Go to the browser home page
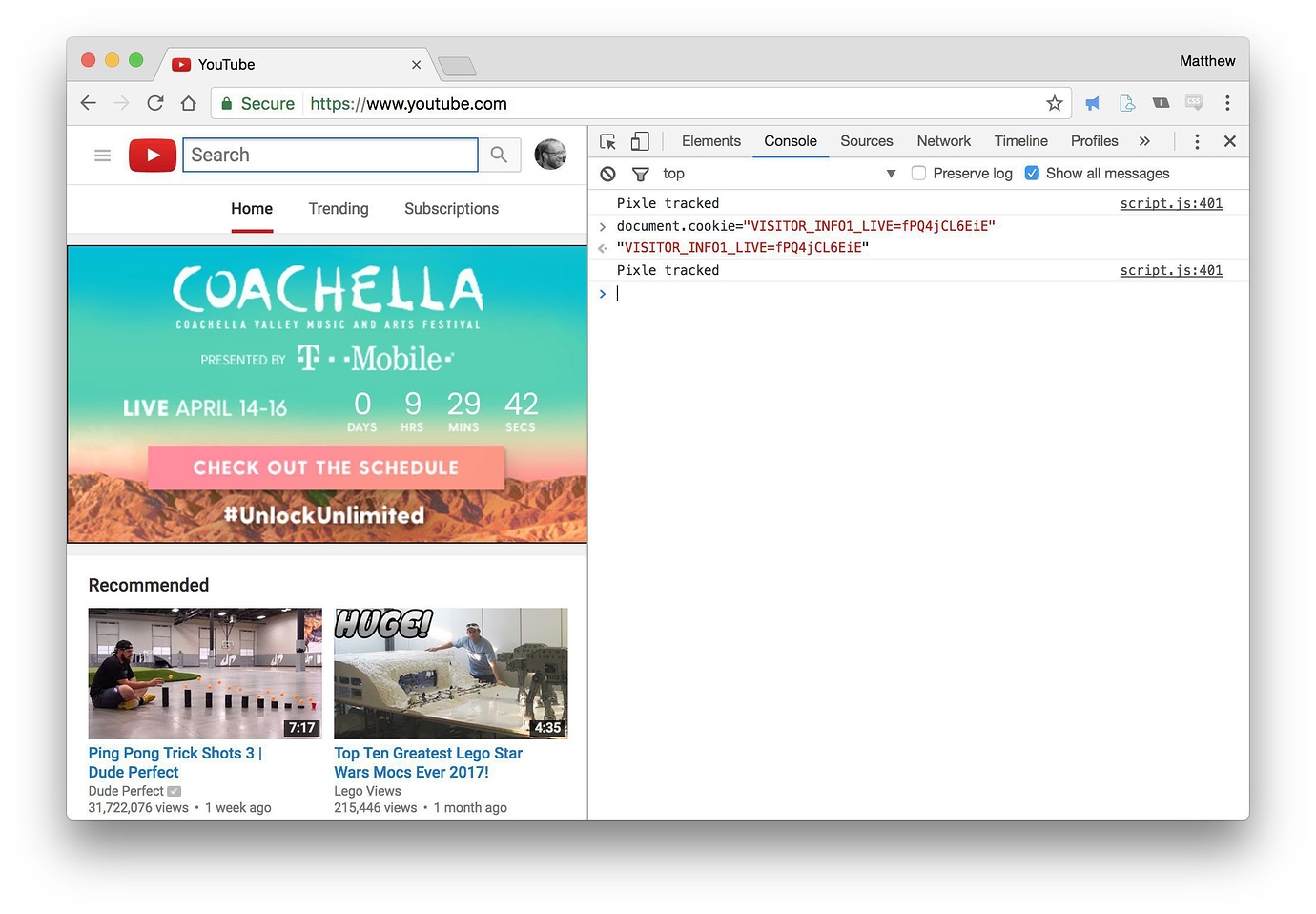1316x914 pixels. pyautogui.click(x=189, y=103)
